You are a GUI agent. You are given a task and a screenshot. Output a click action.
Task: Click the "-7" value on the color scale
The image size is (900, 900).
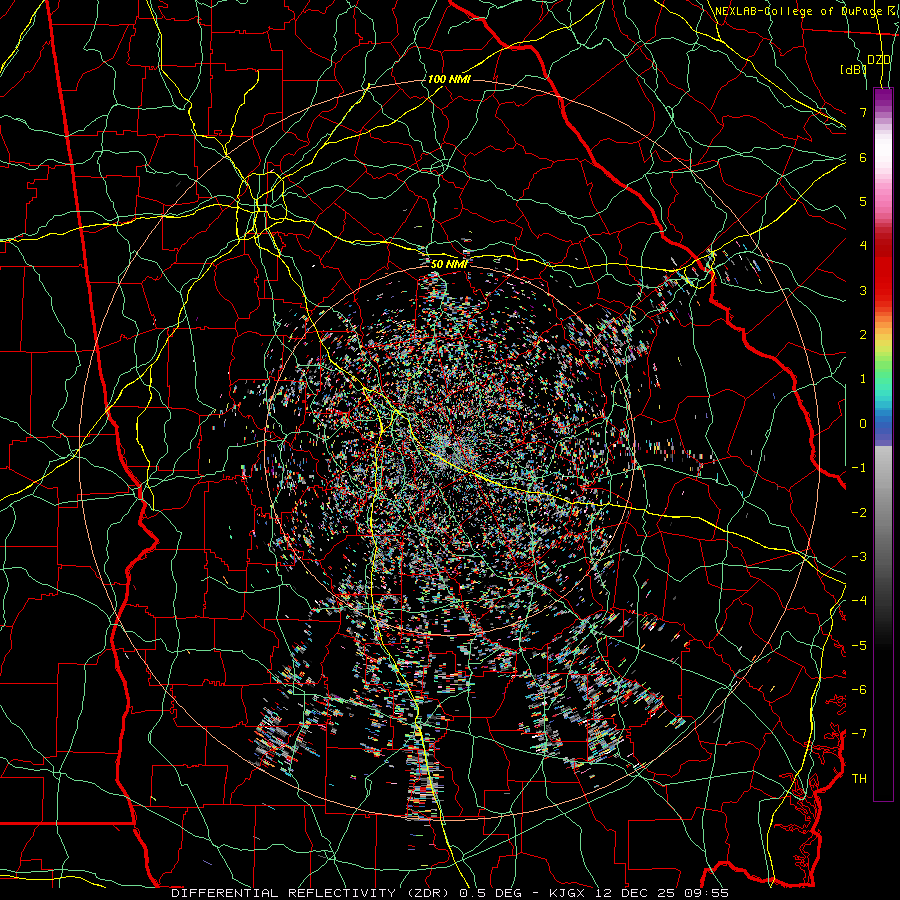pyautogui.click(x=859, y=734)
